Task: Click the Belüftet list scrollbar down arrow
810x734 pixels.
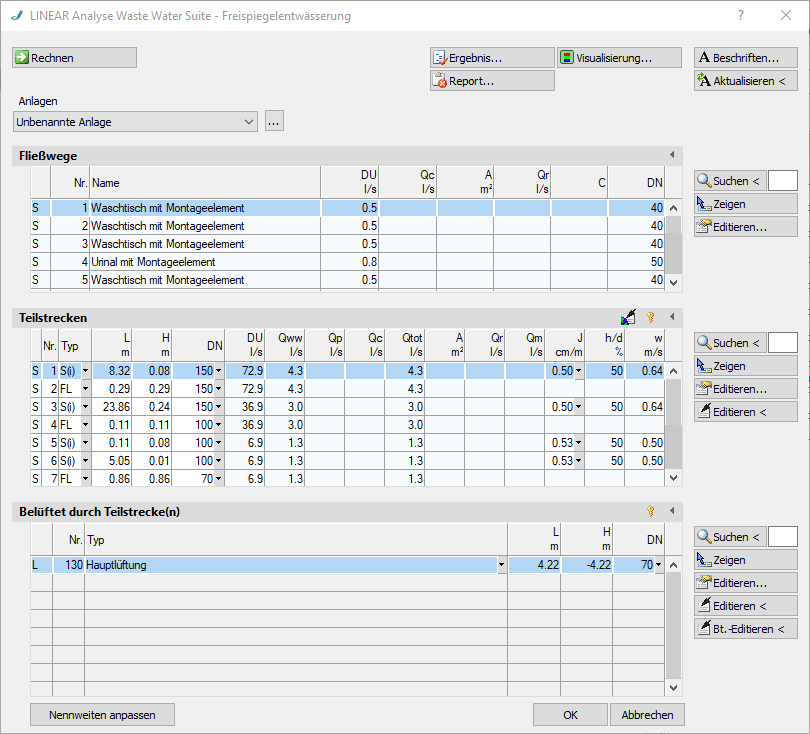Action: [x=673, y=688]
